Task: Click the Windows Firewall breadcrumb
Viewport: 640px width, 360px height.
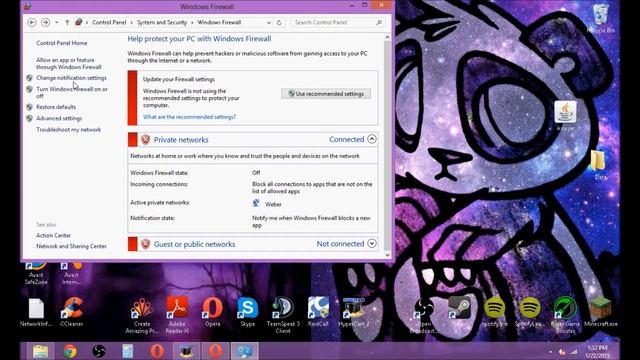Action: (219, 22)
